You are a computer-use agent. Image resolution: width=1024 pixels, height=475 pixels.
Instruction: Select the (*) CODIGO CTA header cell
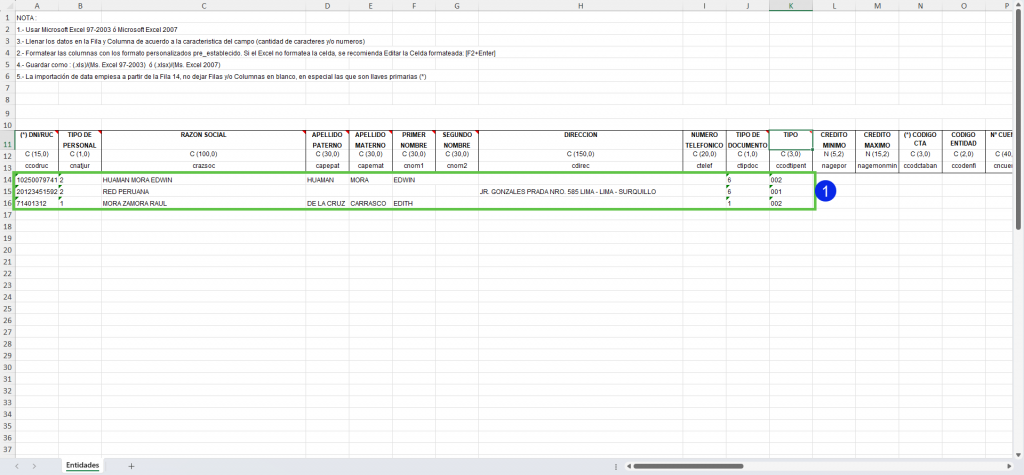(920, 140)
